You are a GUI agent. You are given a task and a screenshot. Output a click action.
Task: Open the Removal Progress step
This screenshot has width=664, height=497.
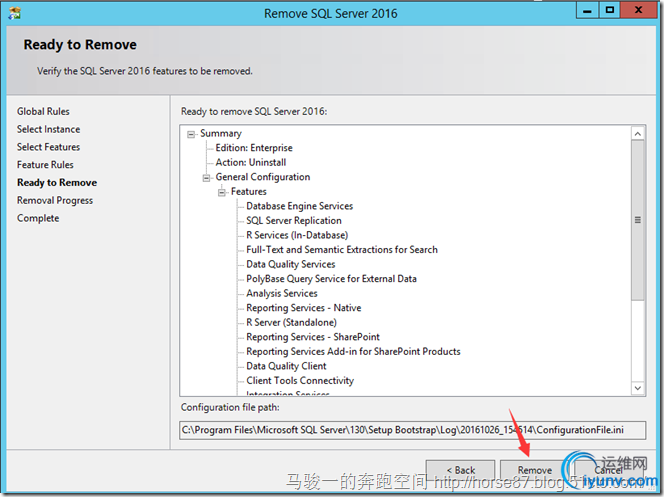coord(55,200)
